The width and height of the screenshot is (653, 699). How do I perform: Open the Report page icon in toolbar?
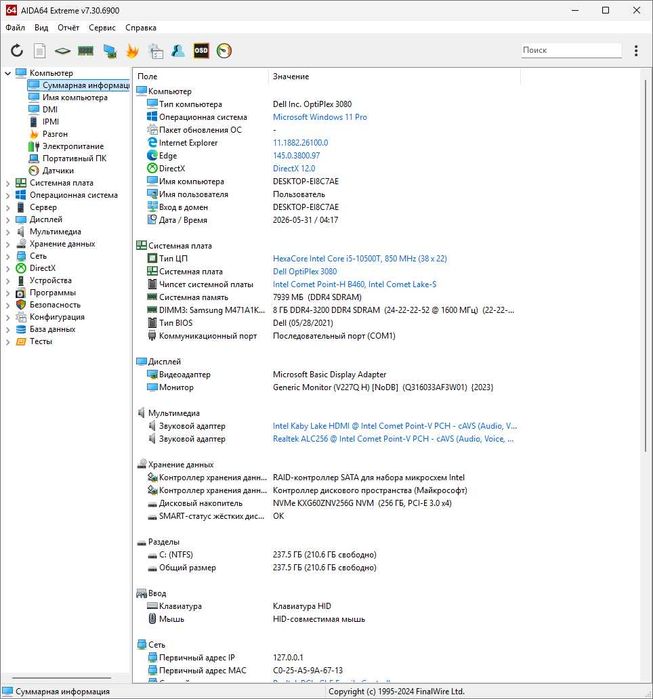pyautogui.click(x=40, y=51)
